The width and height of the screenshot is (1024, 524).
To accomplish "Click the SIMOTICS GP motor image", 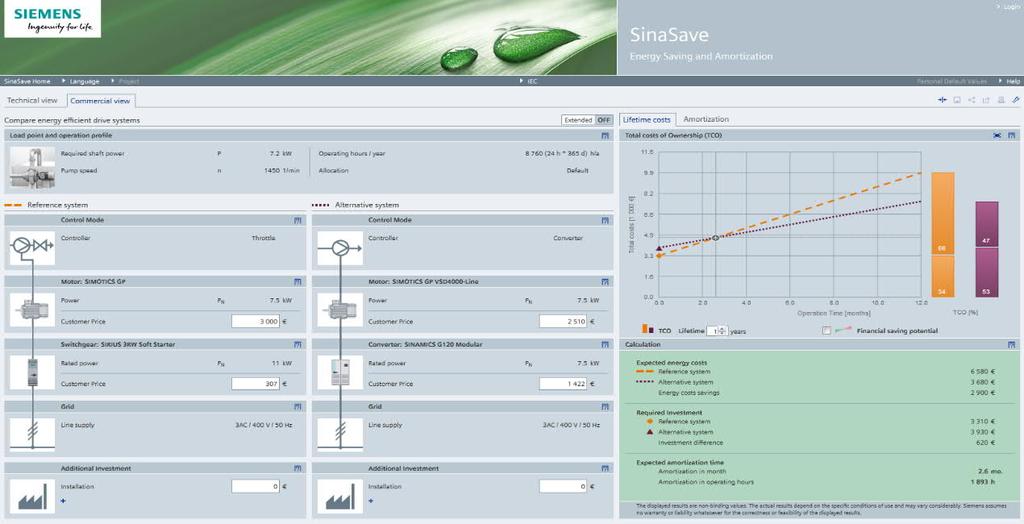I will (x=32, y=310).
